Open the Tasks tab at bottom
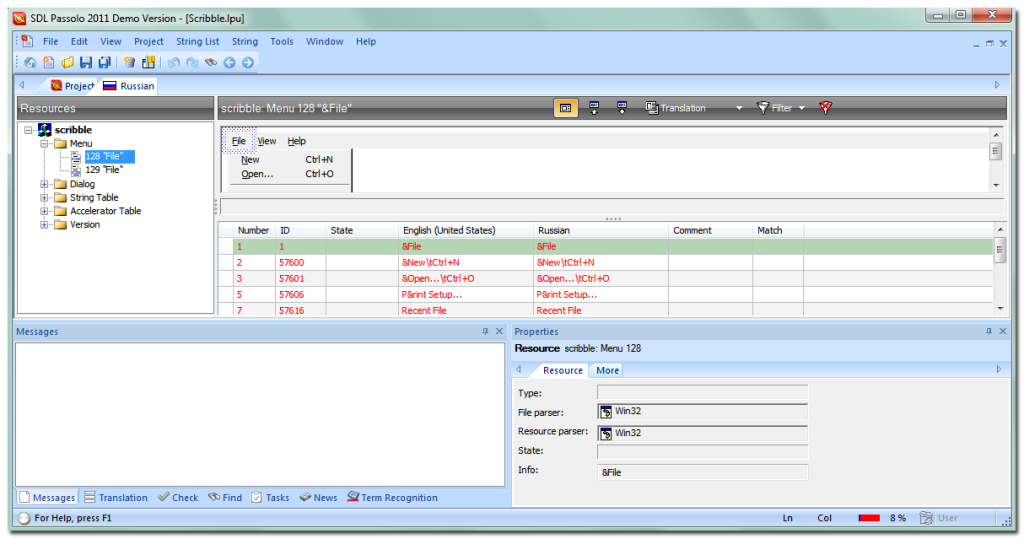The image size is (1024, 539). 270,498
